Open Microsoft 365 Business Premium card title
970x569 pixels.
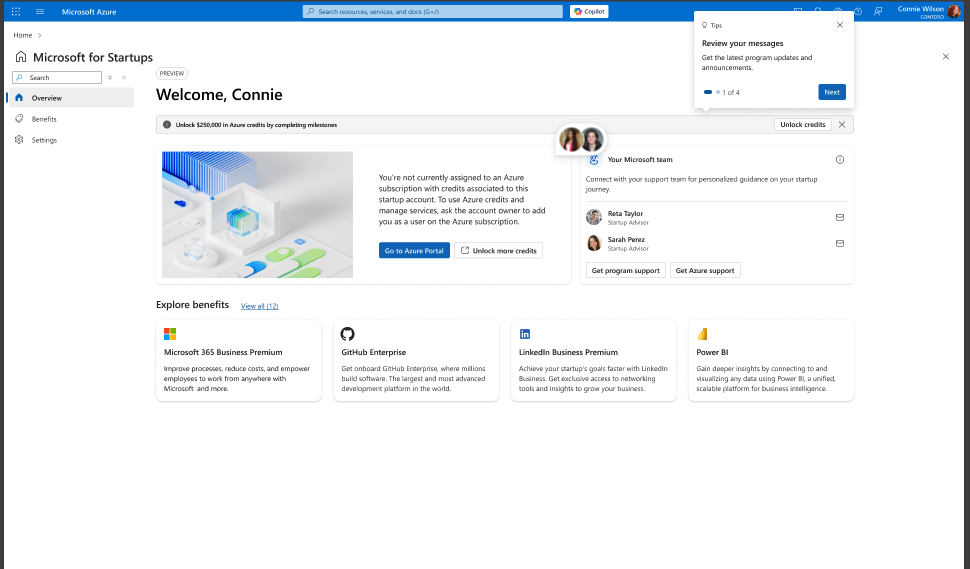(x=223, y=352)
